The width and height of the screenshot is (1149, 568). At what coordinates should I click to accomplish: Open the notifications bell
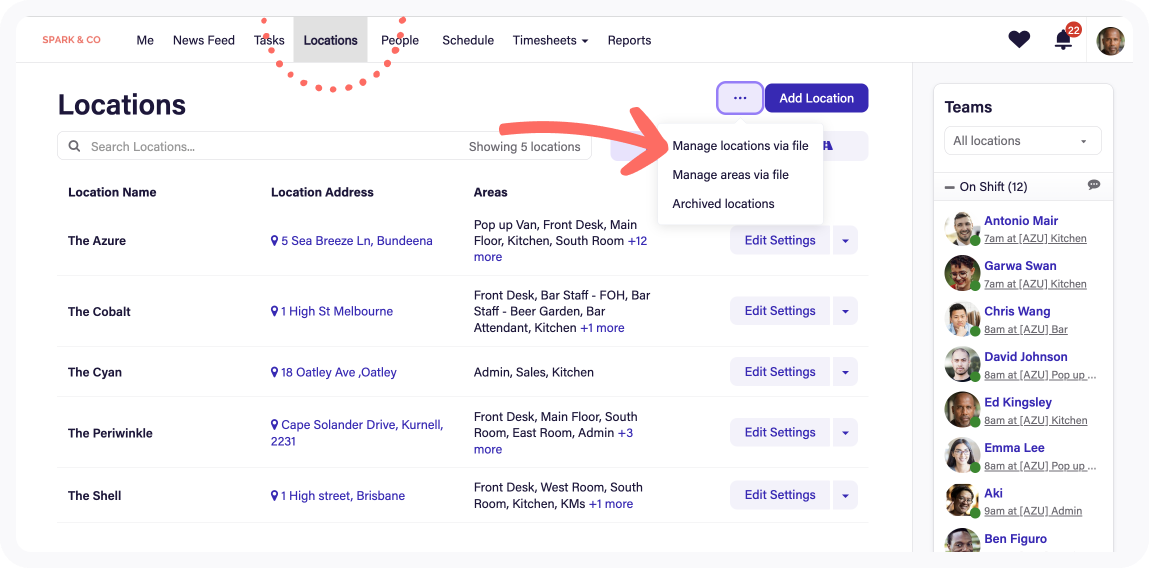click(x=1063, y=40)
